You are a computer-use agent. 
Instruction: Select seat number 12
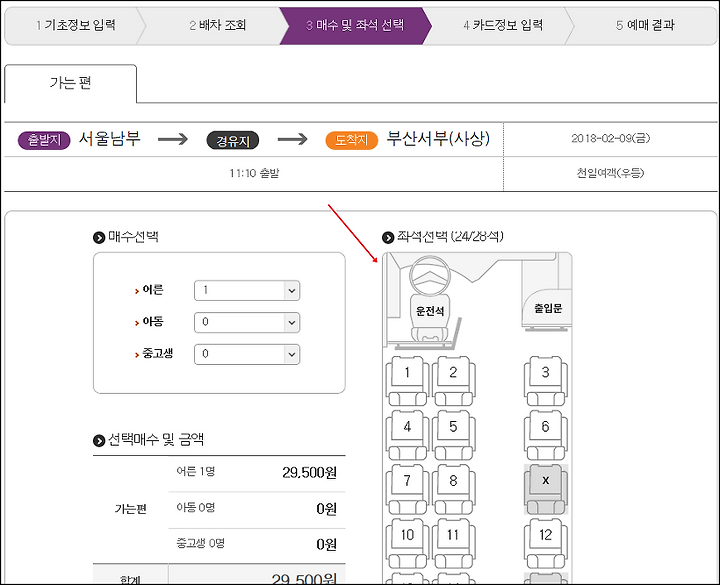click(x=546, y=543)
